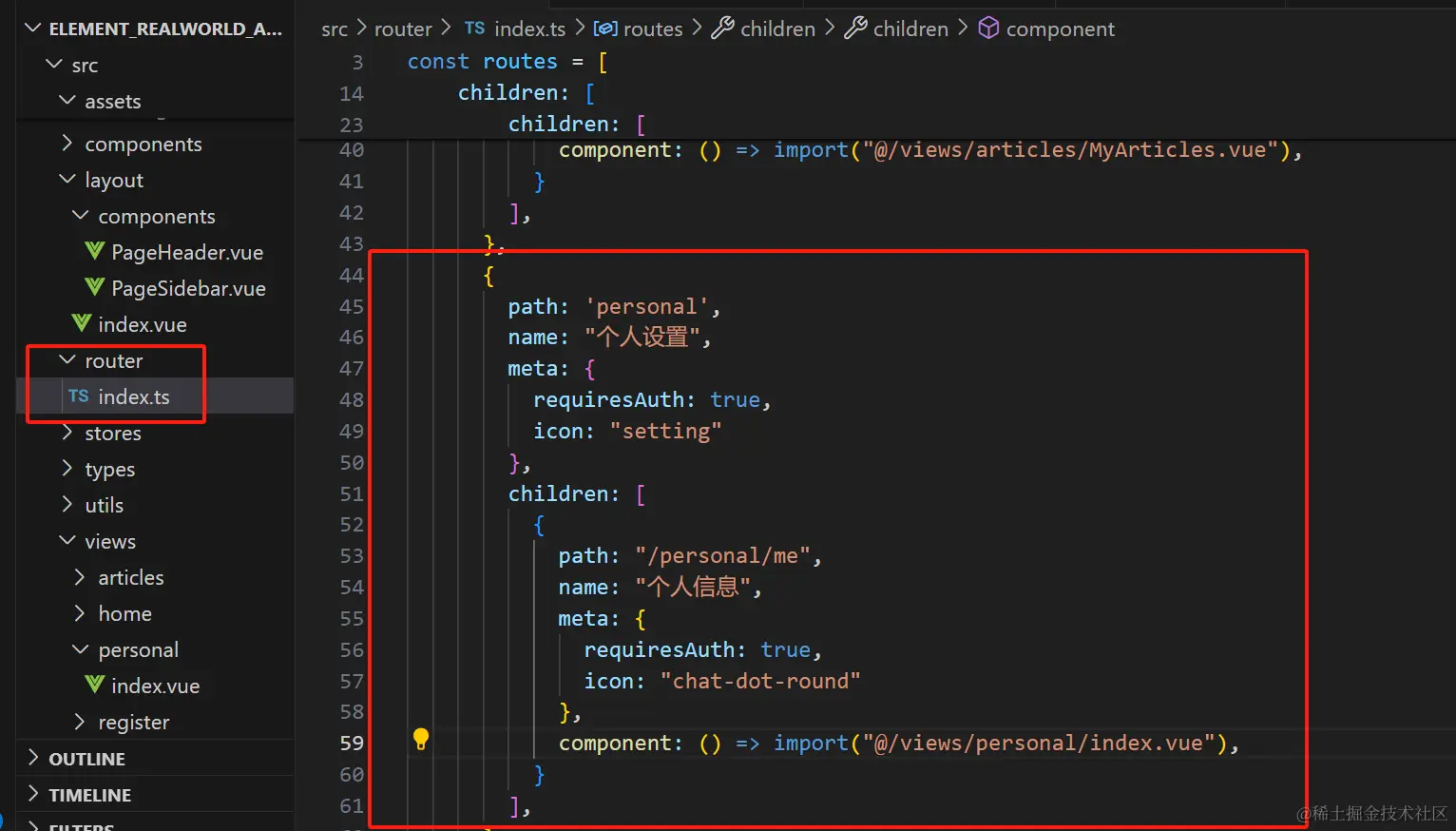Click the component breadcrumb segment

pos(1060,29)
